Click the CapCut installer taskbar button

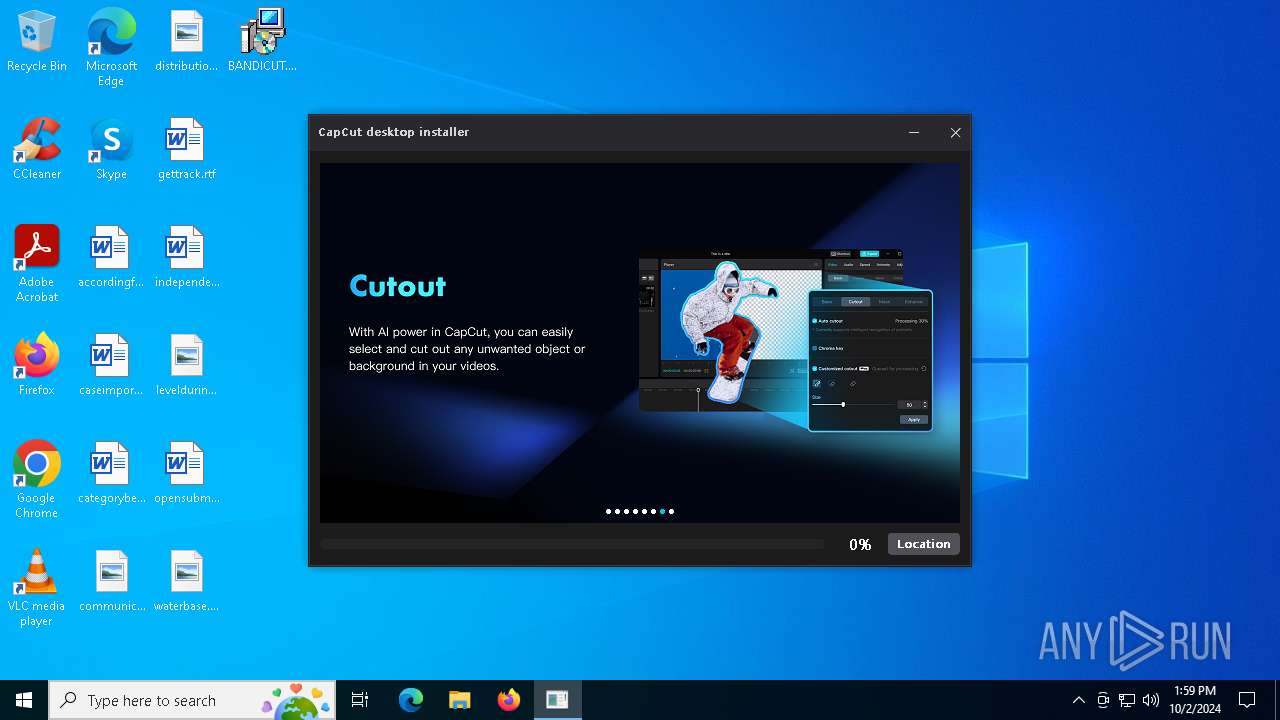(557, 700)
